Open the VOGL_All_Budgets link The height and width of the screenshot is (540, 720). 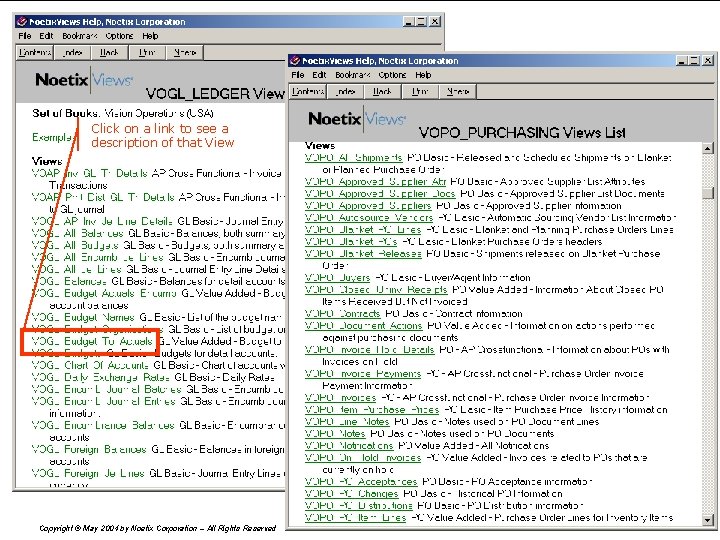click(x=75, y=245)
